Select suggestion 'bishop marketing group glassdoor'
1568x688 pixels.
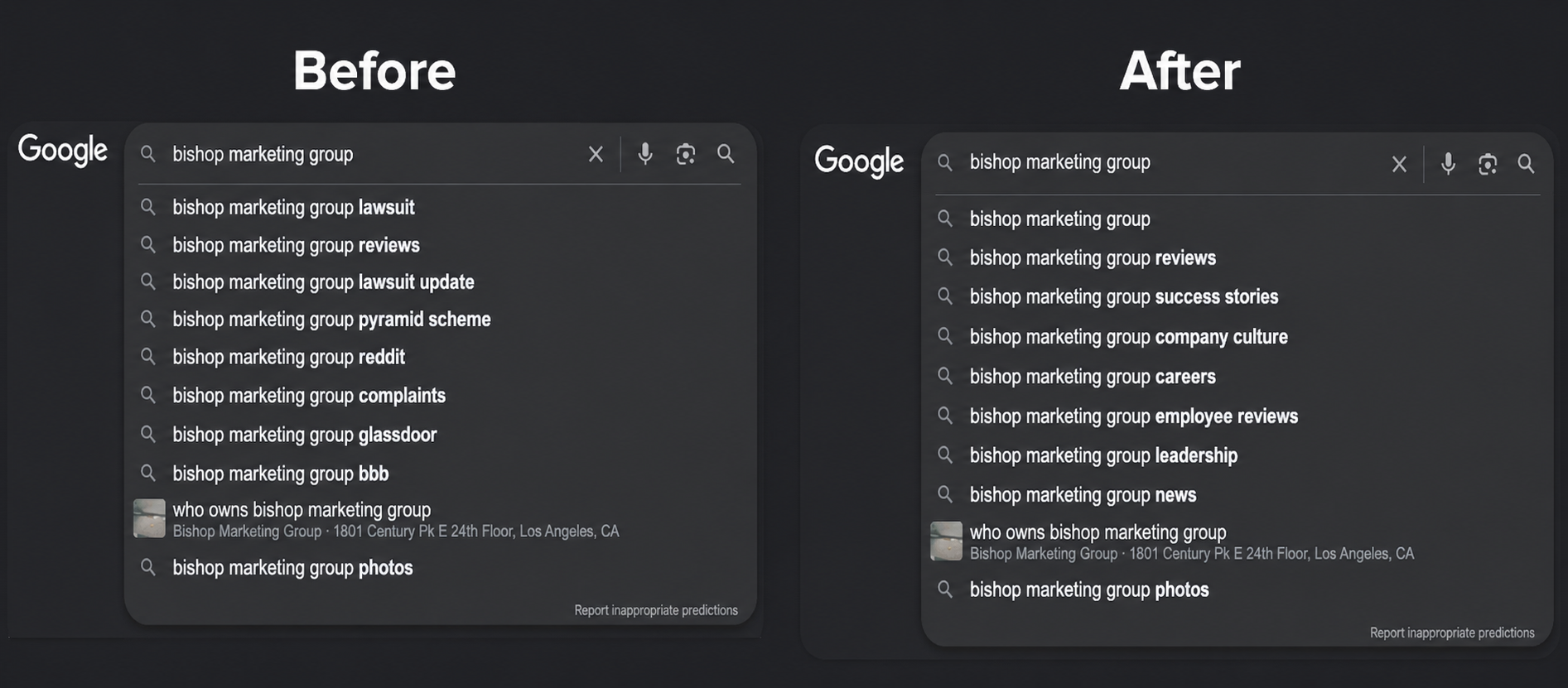point(304,435)
